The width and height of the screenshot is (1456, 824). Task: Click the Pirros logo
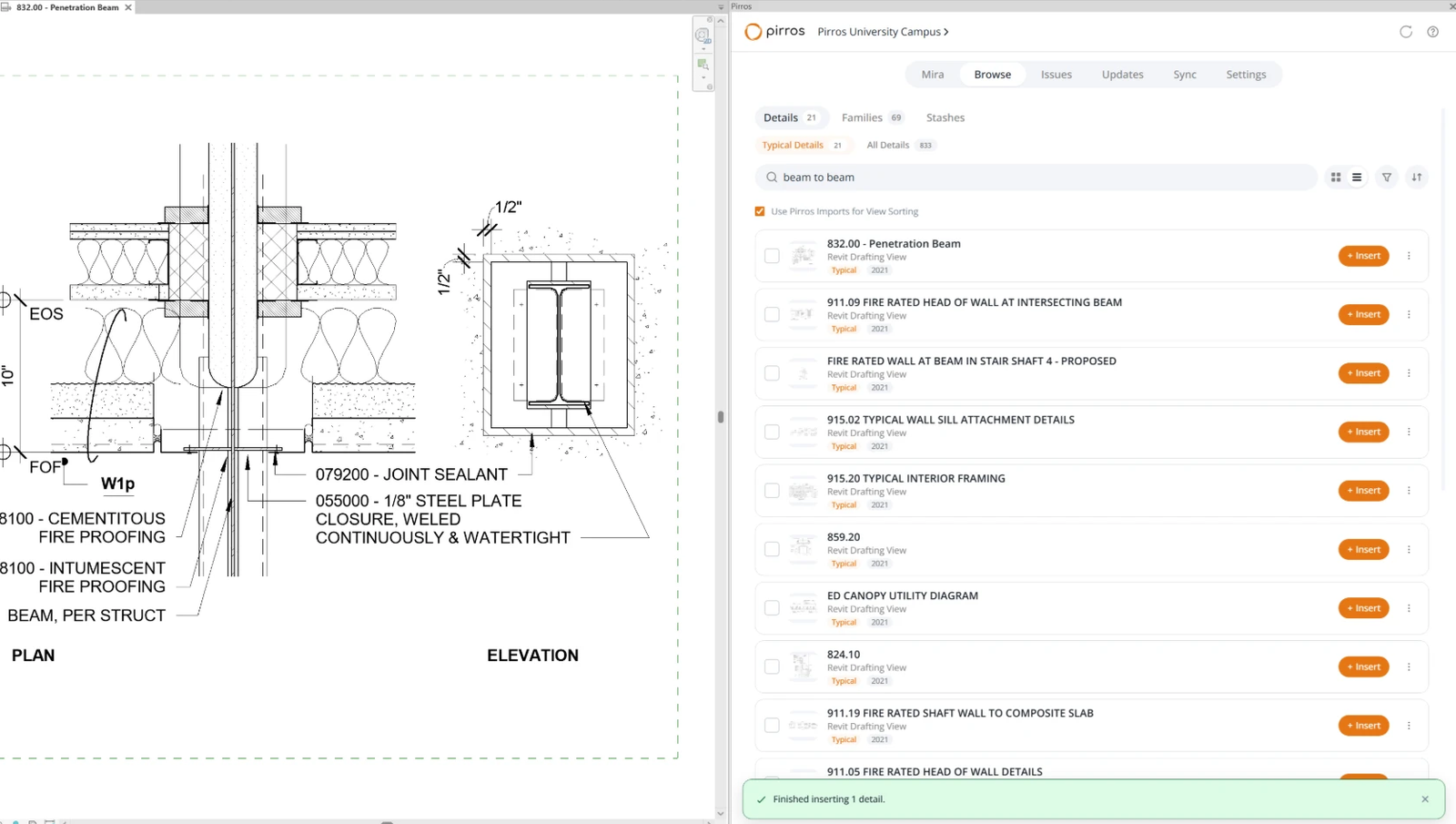click(774, 32)
